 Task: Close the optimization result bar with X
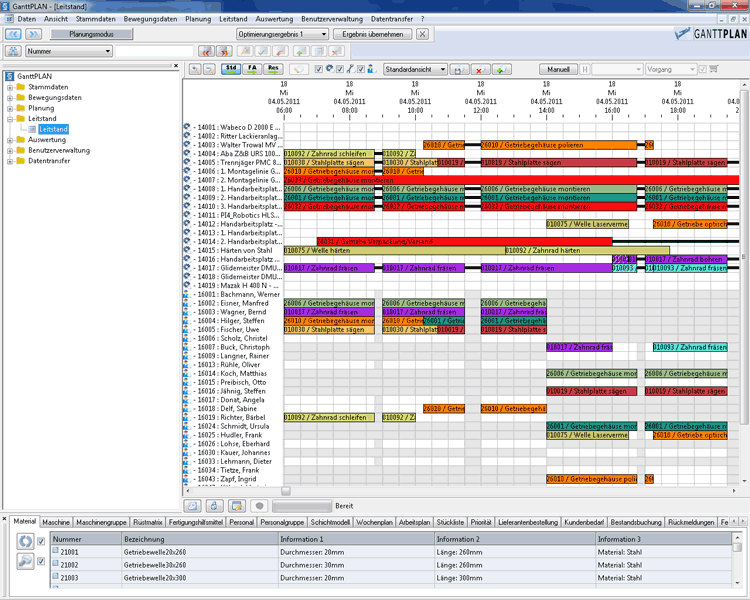click(422, 34)
